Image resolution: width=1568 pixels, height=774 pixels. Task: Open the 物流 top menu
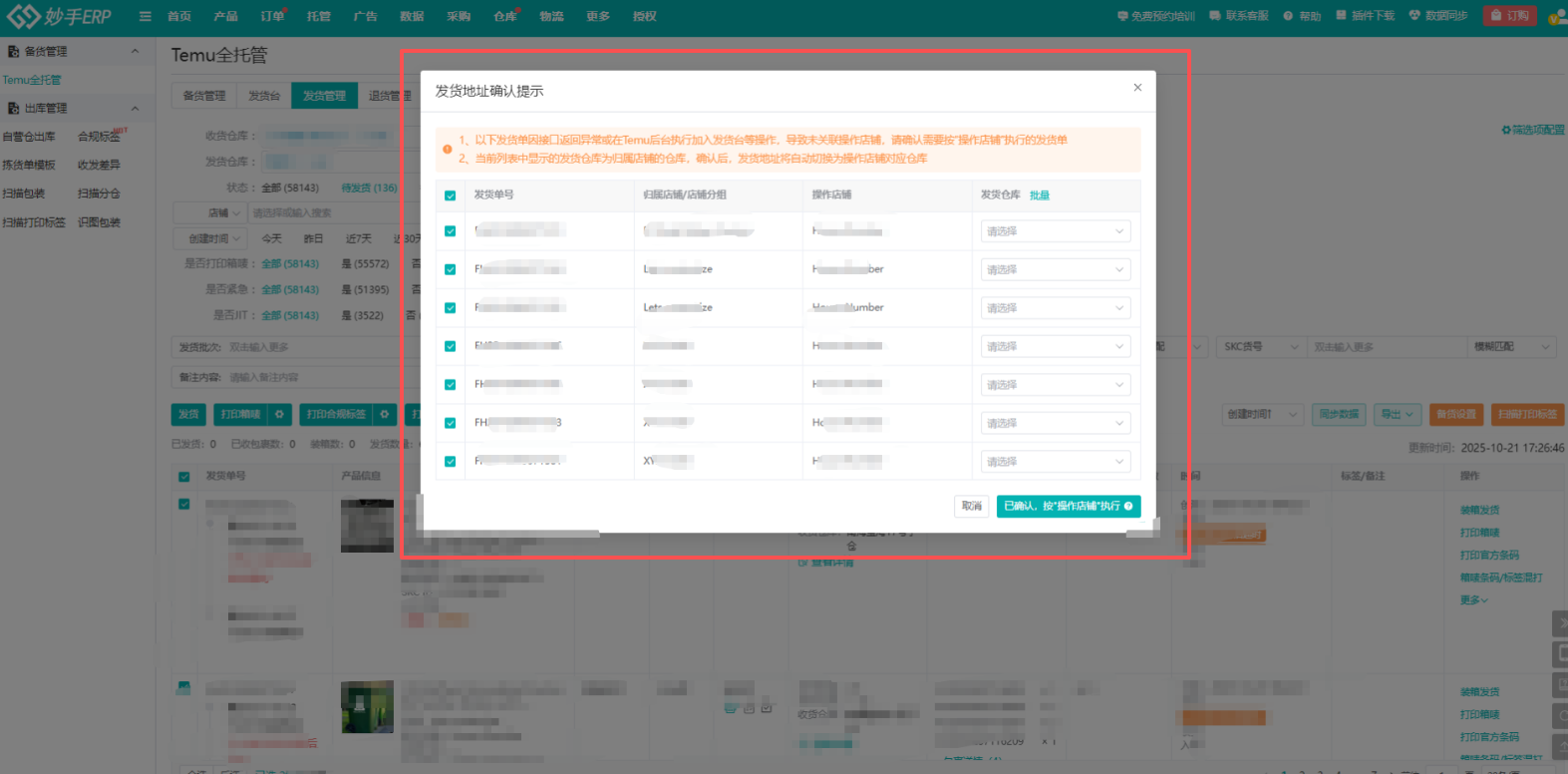[552, 16]
